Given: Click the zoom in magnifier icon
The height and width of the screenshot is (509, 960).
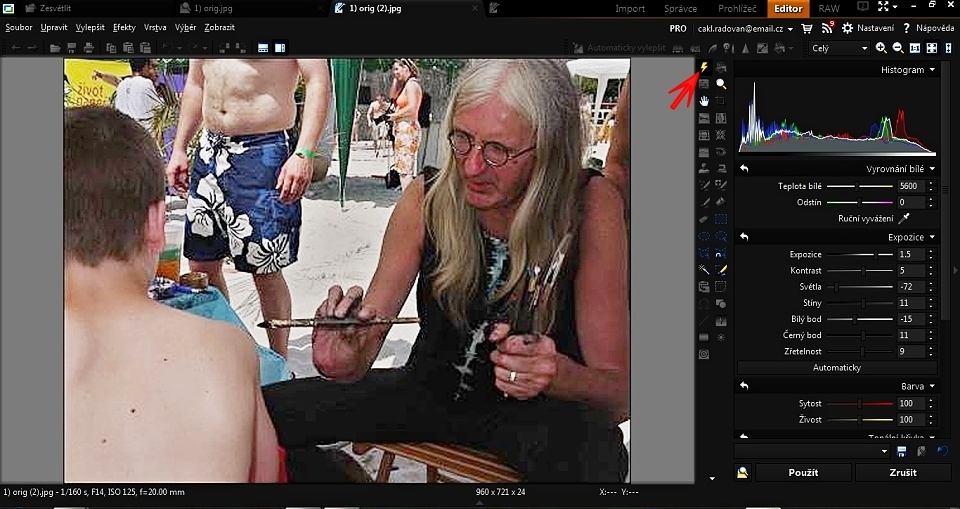Looking at the screenshot, I should click(x=881, y=48).
